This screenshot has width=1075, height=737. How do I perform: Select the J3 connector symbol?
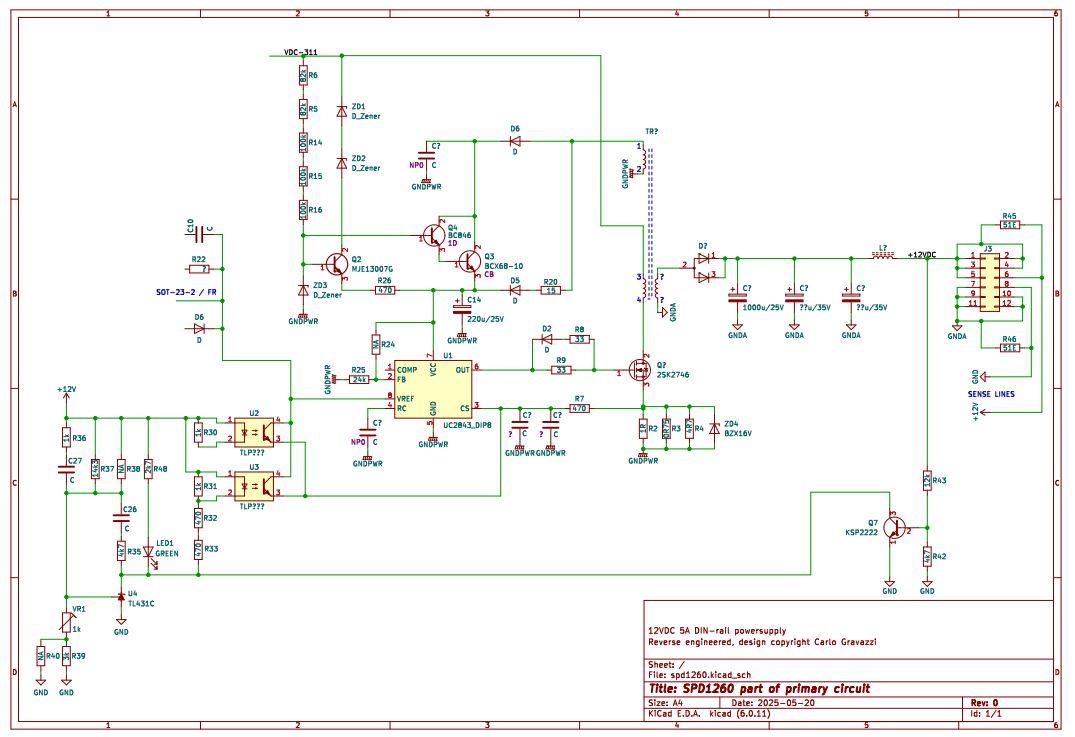tap(989, 283)
